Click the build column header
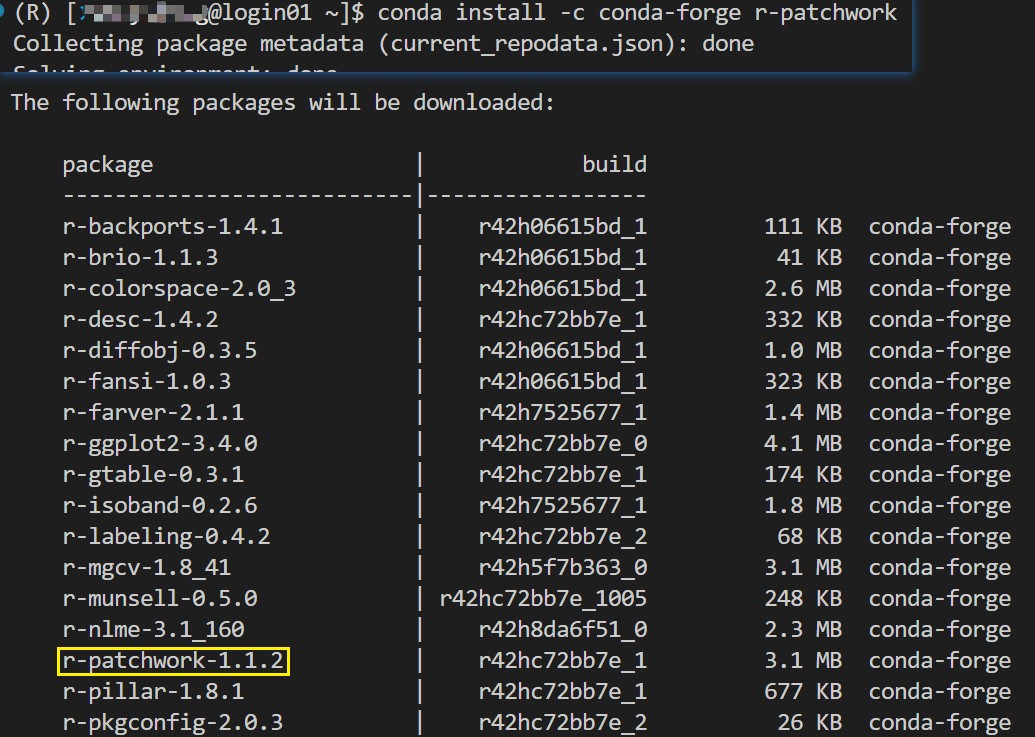Image resolution: width=1035 pixels, height=737 pixels. coord(615,164)
